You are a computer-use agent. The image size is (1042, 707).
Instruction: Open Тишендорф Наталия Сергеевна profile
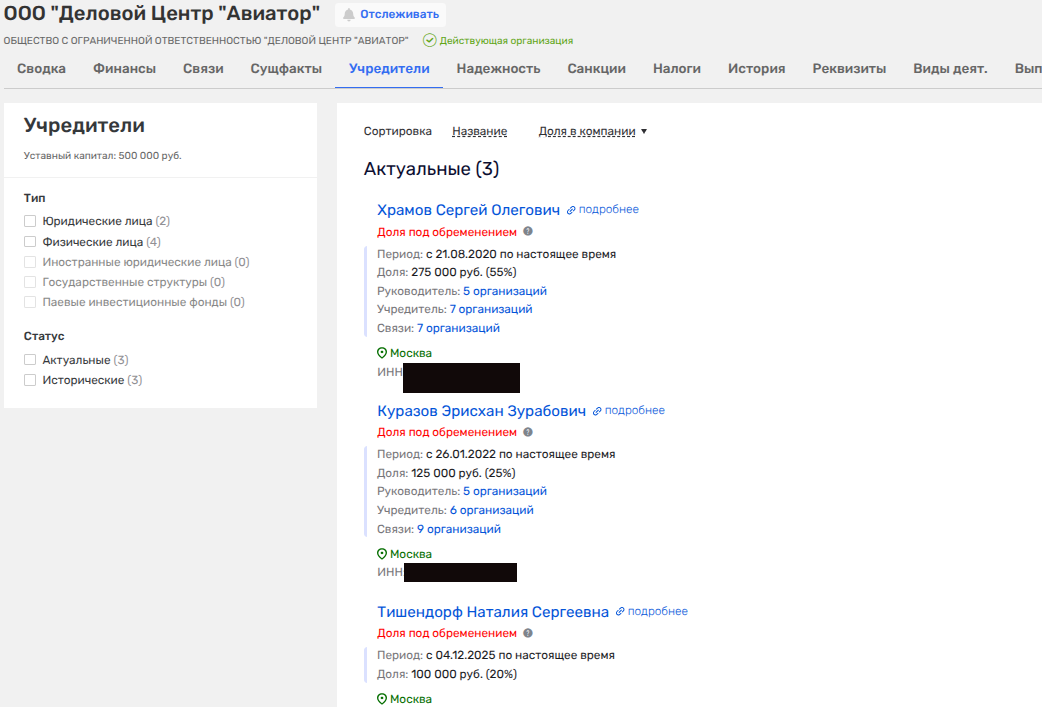pyautogui.click(x=492, y=612)
